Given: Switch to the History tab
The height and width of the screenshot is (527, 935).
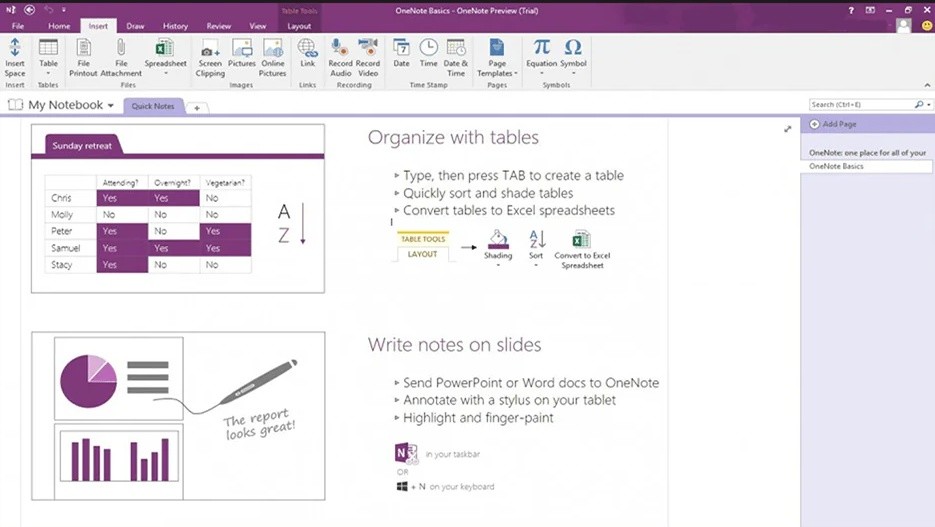Looking at the screenshot, I should [x=175, y=26].
